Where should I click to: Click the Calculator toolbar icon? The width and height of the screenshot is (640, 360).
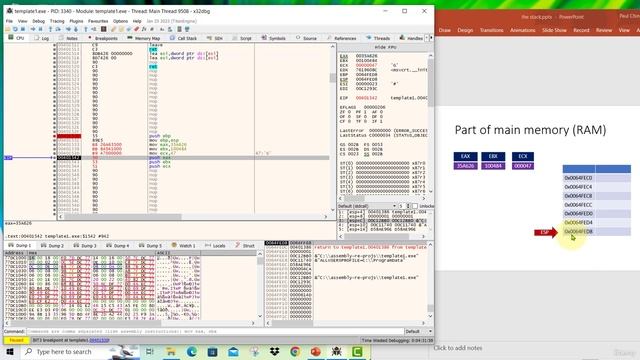tap(179, 29)
